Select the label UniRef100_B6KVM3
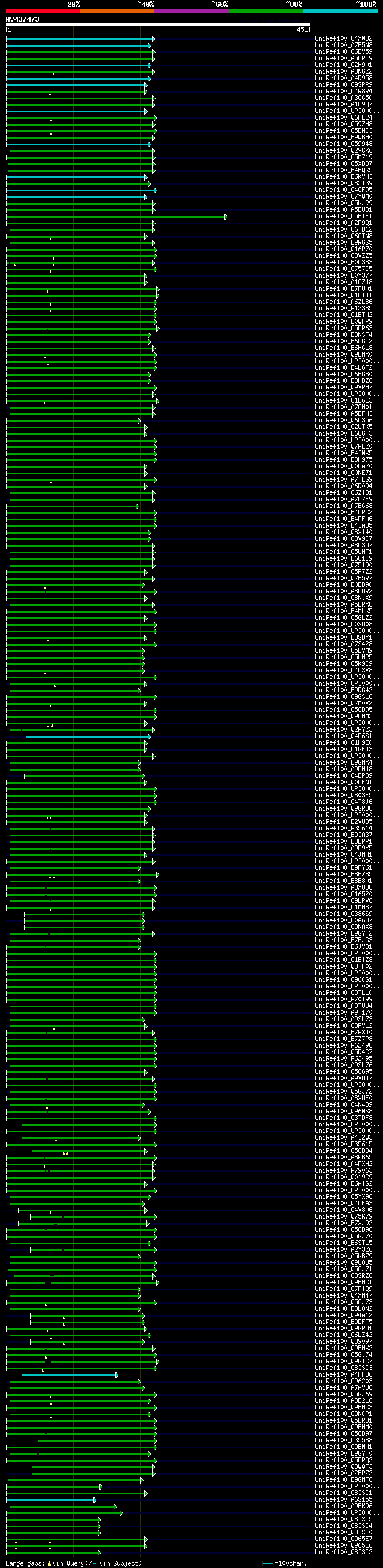The width and height of the screenshot is (383, 1568). click(x=344, y=176)
